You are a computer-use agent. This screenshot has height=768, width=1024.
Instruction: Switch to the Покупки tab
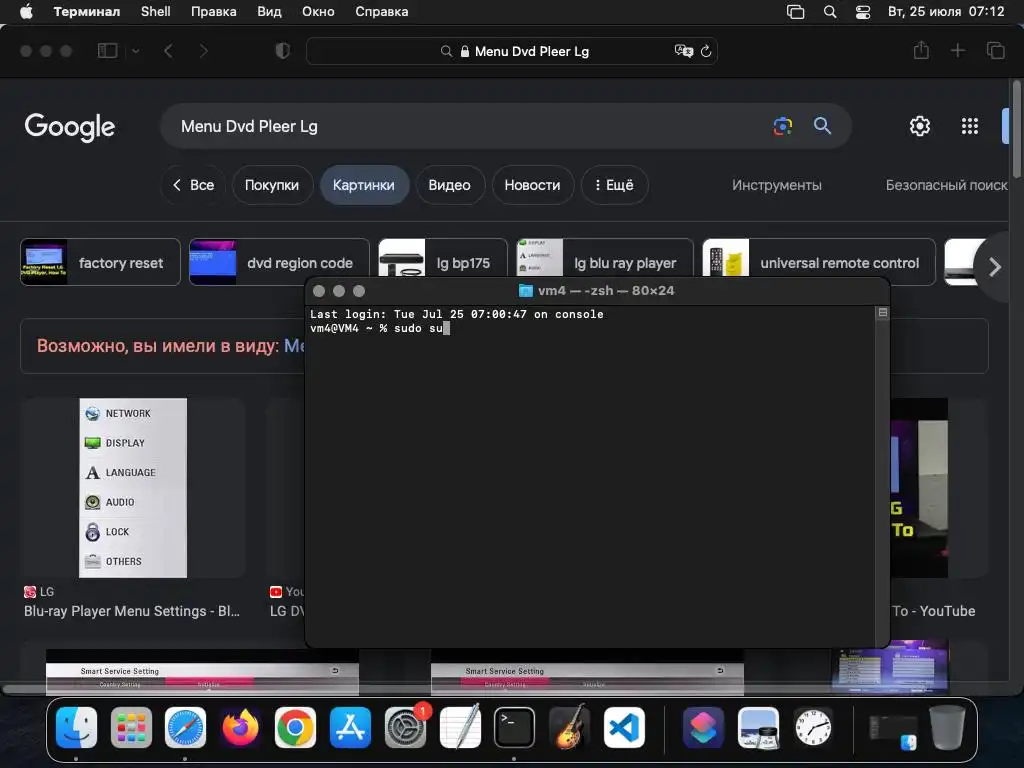(x=272, y=185)
